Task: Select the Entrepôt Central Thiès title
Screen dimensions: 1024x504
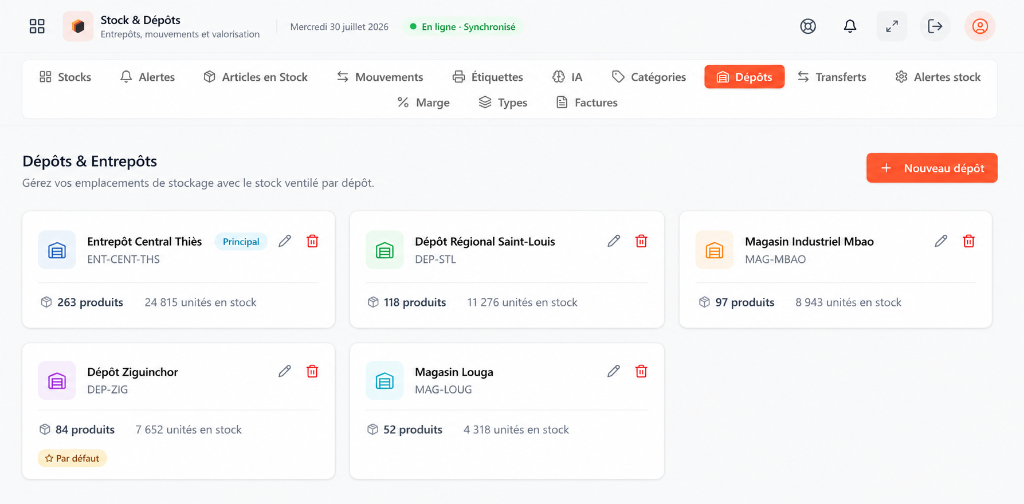Action: click(145, 242)
